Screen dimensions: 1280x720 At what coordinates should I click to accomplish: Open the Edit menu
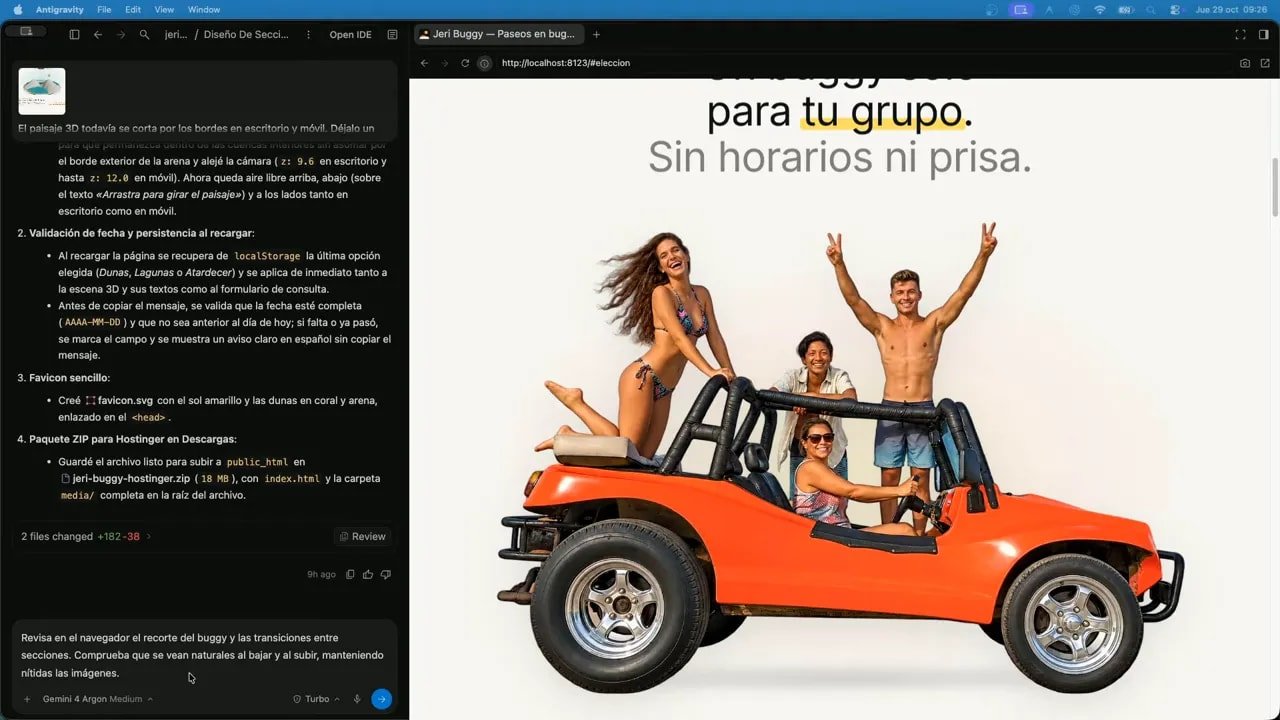[x=133, y=9]
